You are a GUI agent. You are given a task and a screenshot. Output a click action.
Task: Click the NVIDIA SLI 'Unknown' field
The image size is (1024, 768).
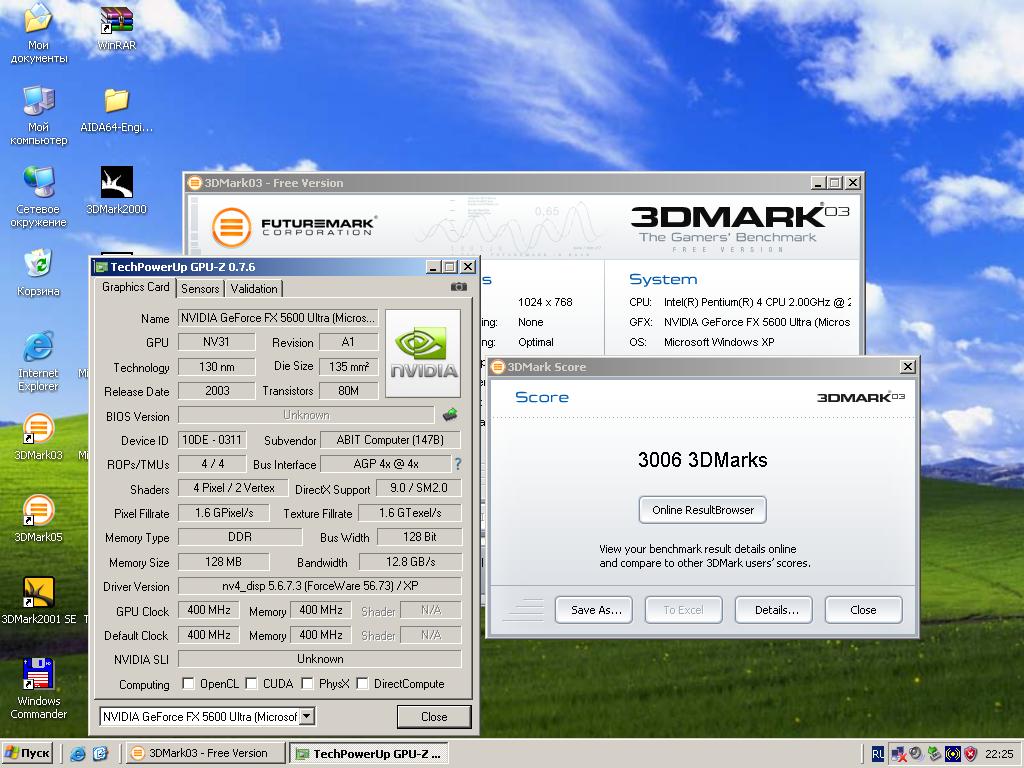320,659
